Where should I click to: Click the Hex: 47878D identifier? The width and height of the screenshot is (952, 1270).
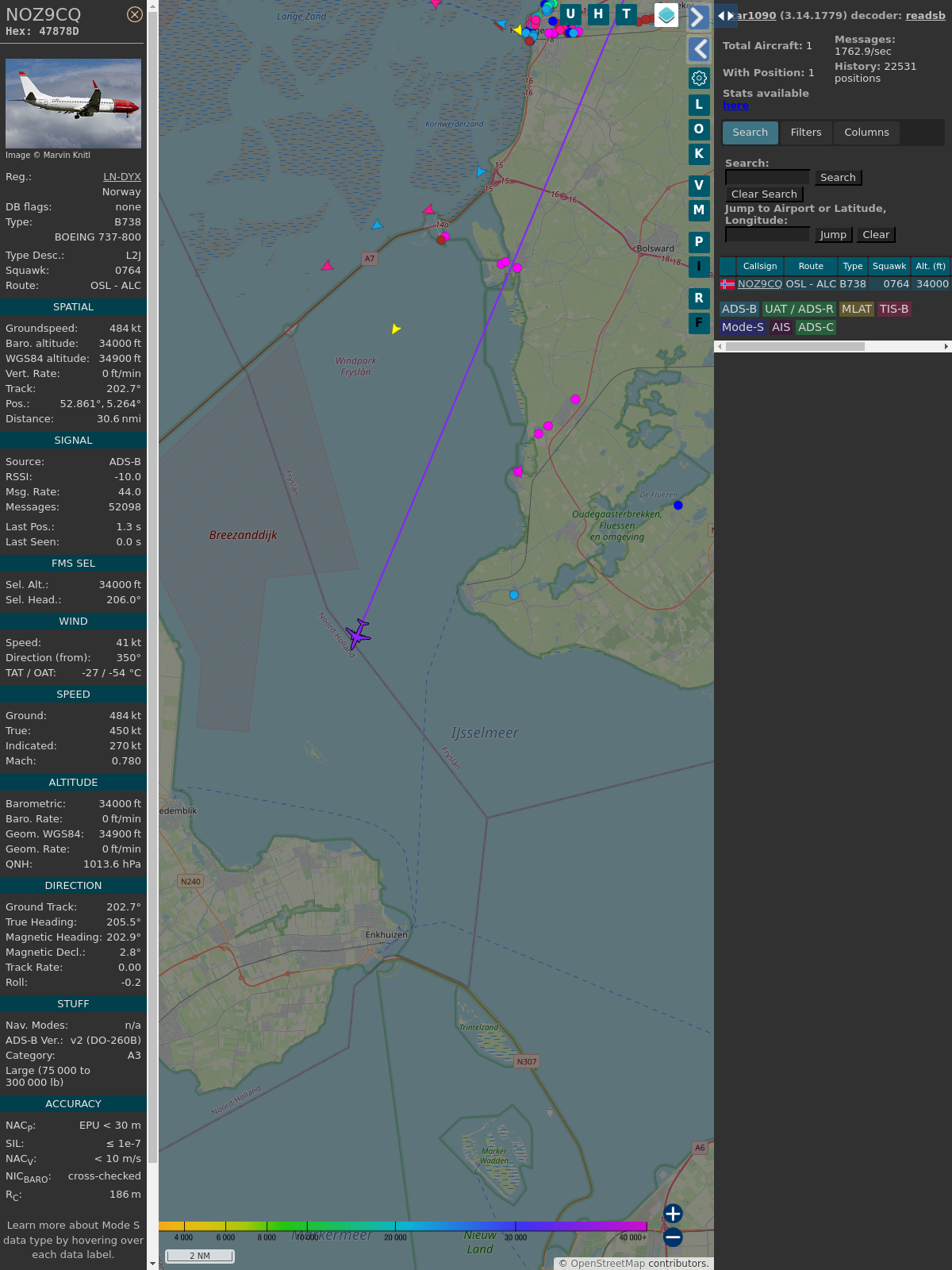42,32
